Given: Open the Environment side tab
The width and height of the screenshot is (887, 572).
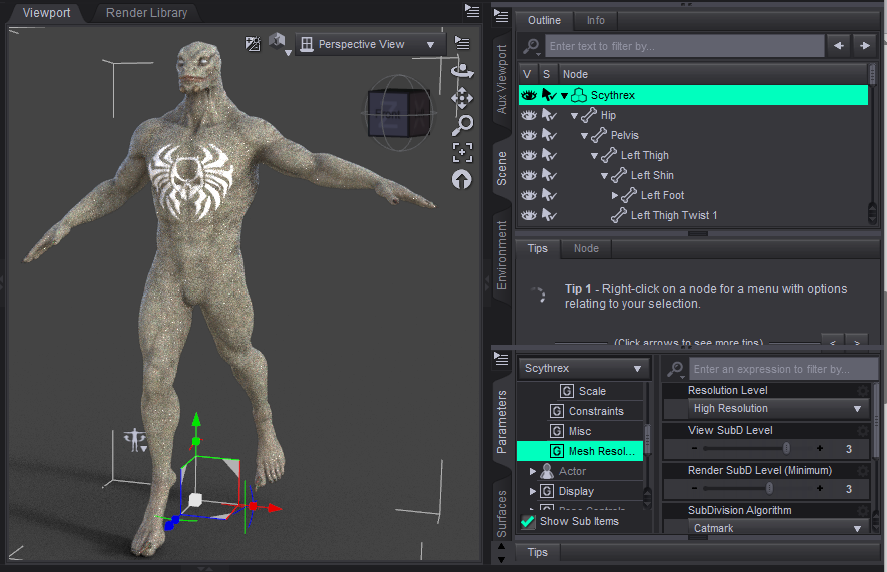Looking at the screenshot, I should [x=501, y=255].
